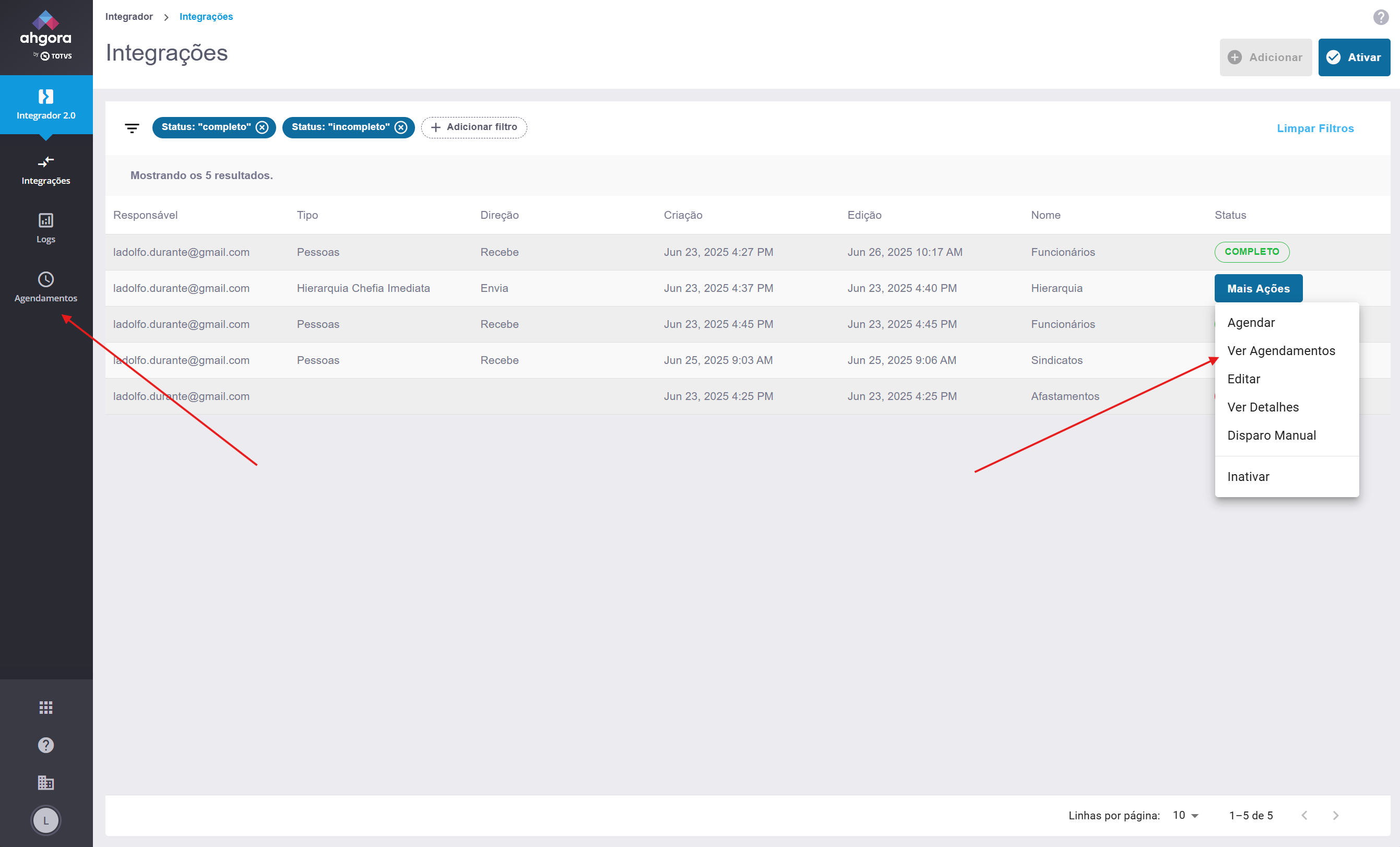Go to Integrações in sidebar
This screenshot has height=847, width=1400.
pos(46,170)
